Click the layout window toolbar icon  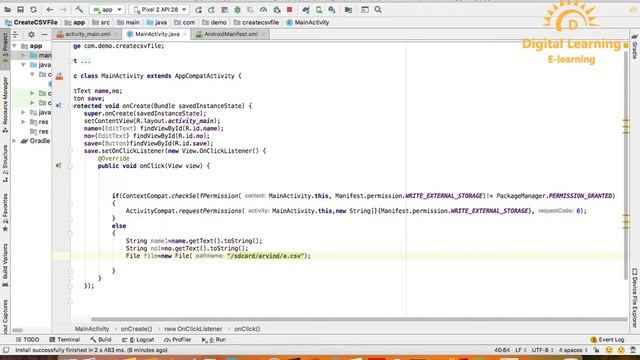[364, 9]
